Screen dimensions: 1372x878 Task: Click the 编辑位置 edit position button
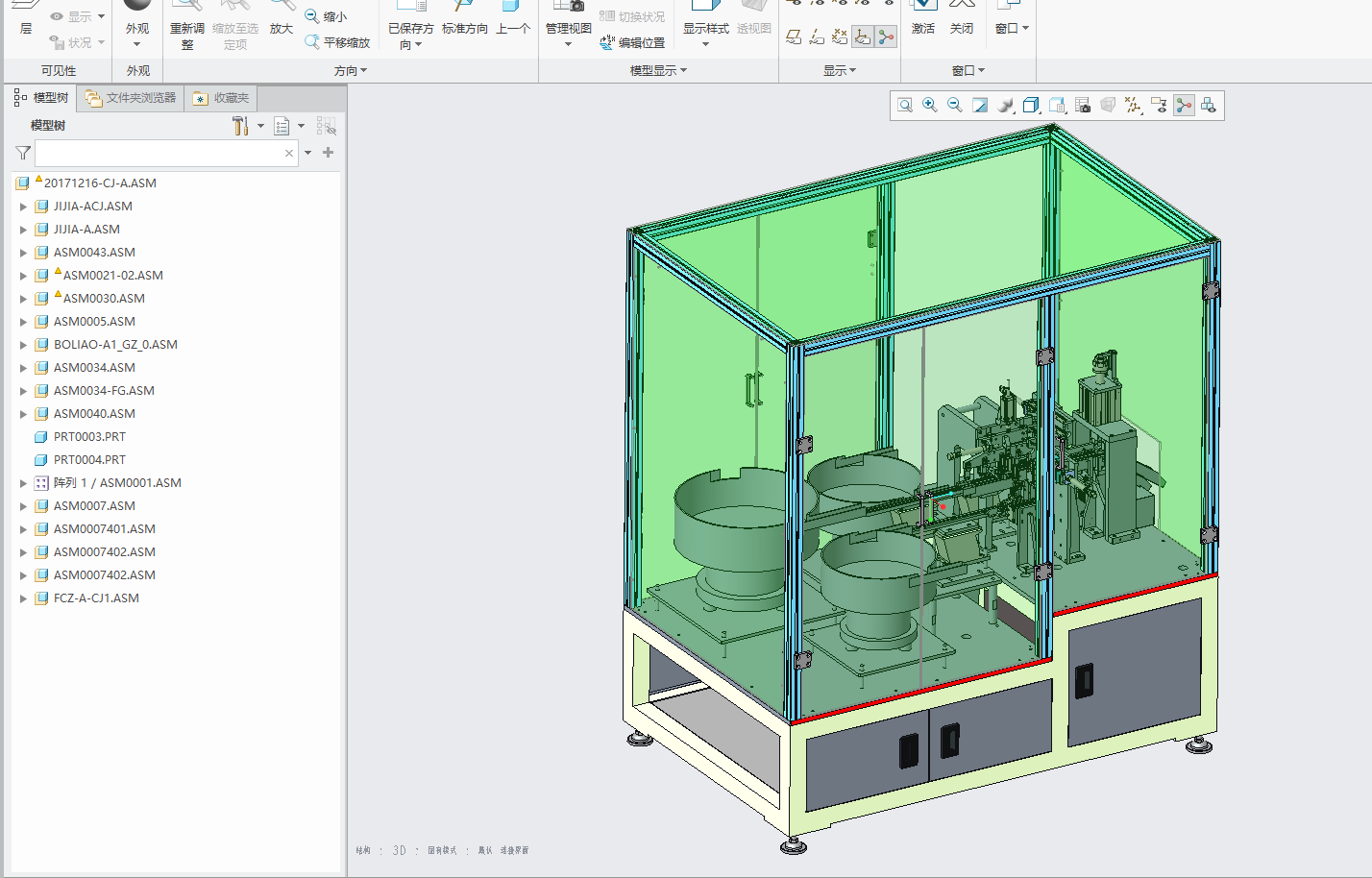click(632, 42)
